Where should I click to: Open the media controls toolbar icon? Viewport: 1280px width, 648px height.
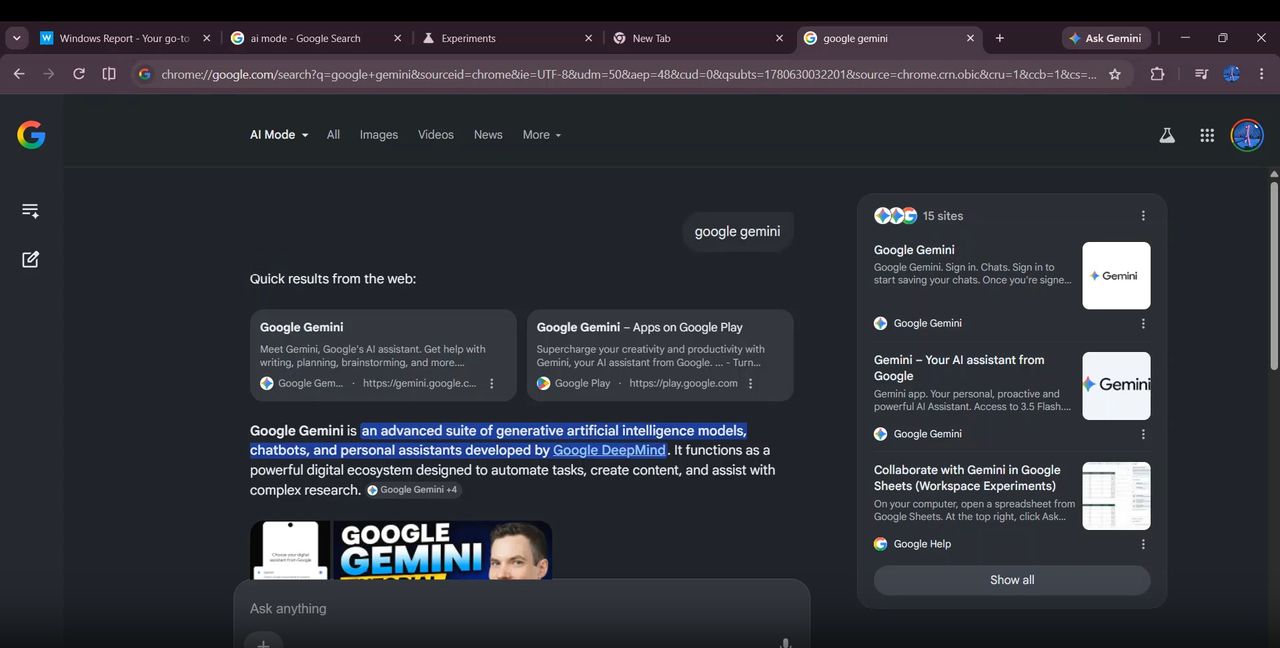(1201, 74)
